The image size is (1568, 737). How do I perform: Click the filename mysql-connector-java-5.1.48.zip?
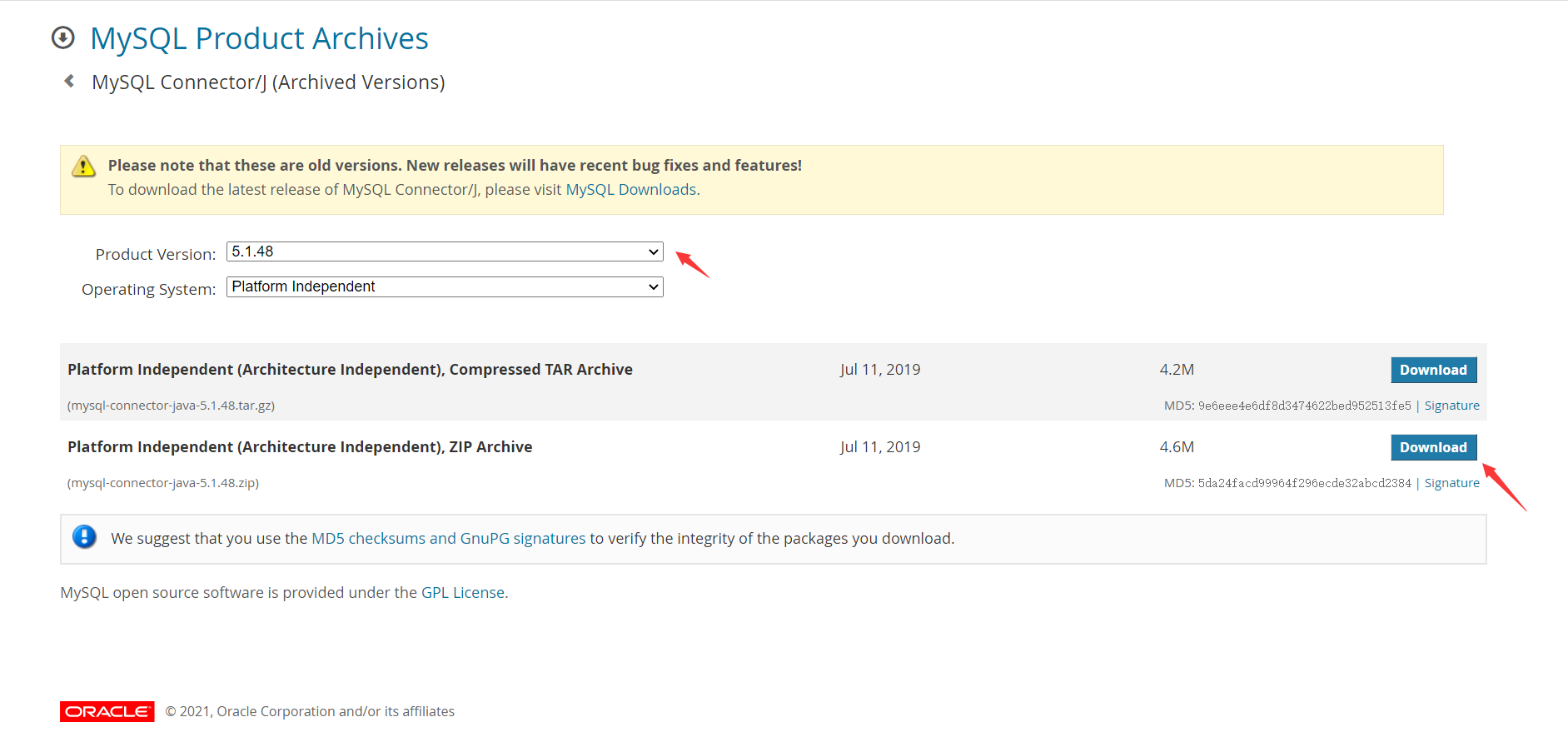(x=163, y=483)
